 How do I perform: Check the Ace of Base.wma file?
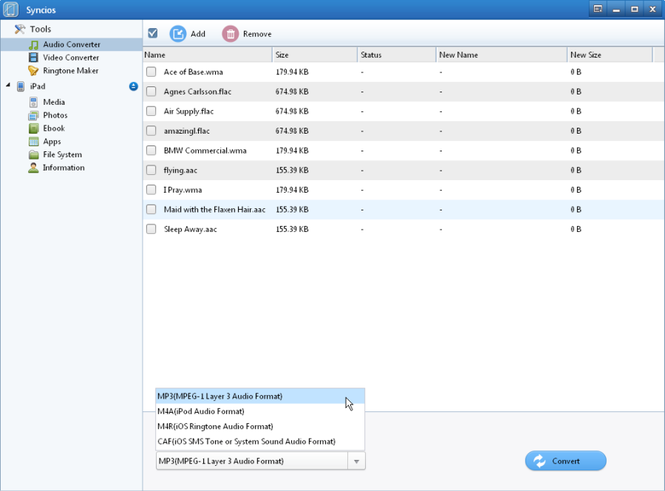click(x=152, y=72)
